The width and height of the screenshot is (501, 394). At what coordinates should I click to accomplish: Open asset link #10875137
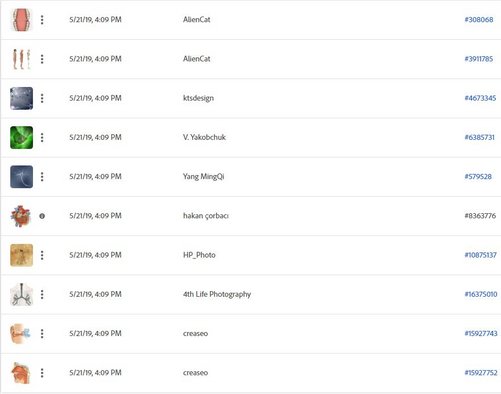480,255
